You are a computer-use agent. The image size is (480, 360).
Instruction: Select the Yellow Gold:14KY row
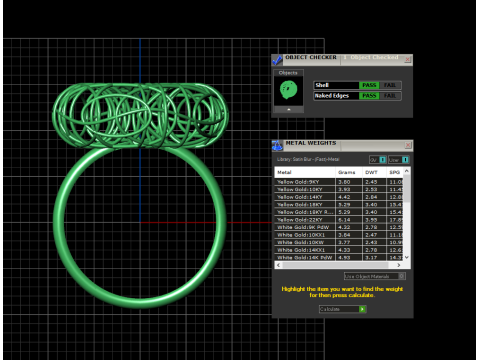click(339, 197)
